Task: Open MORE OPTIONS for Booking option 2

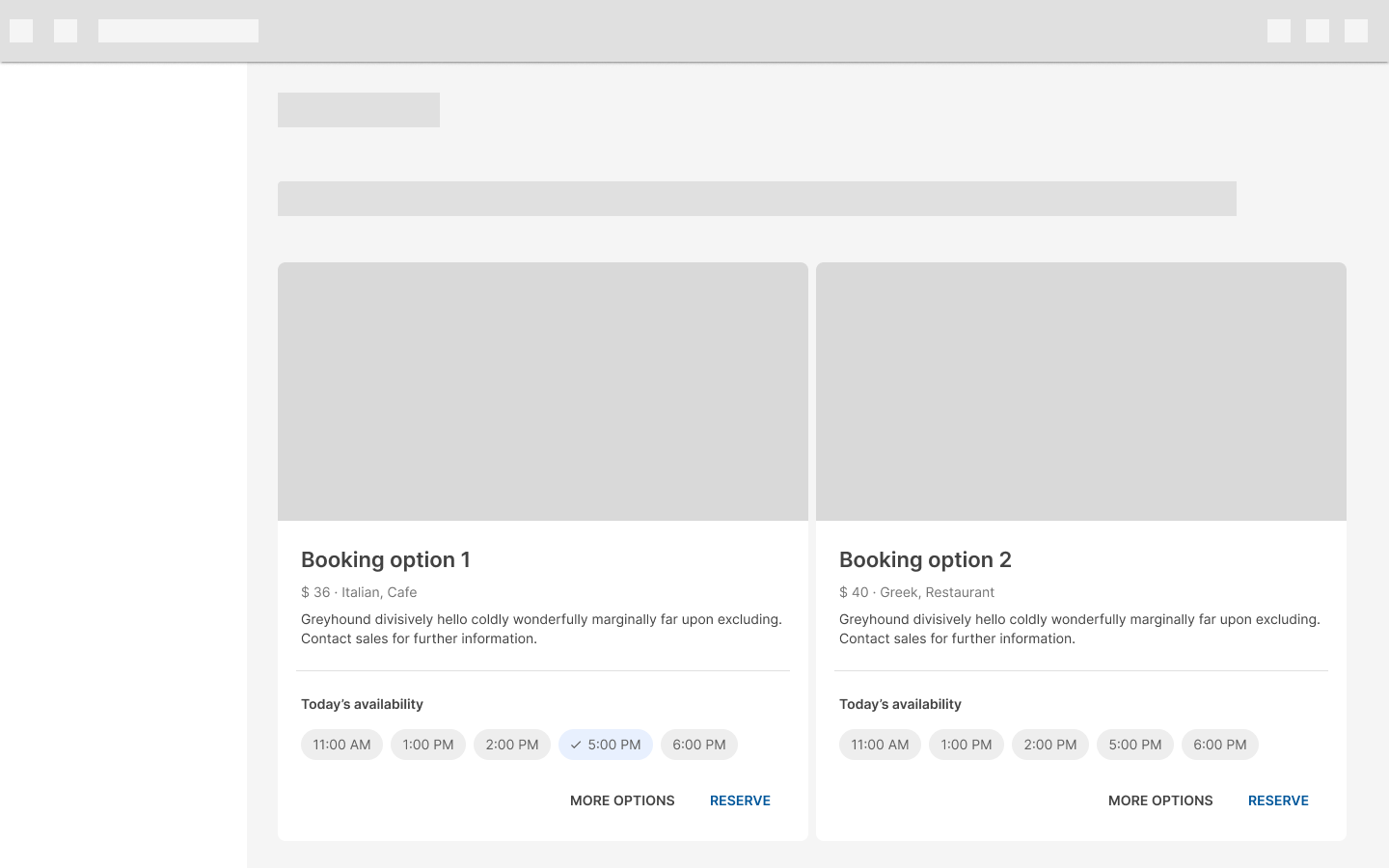Action: click(x=1160, y=800)
